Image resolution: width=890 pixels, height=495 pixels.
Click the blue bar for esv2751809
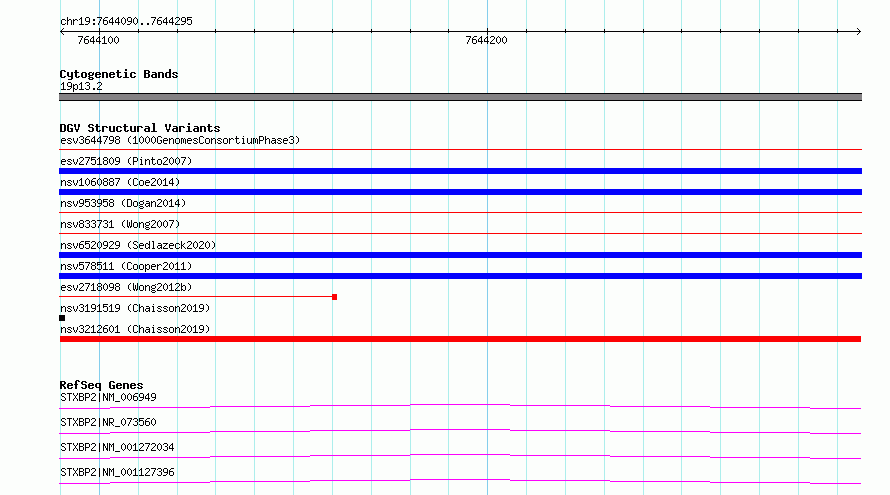460,171
